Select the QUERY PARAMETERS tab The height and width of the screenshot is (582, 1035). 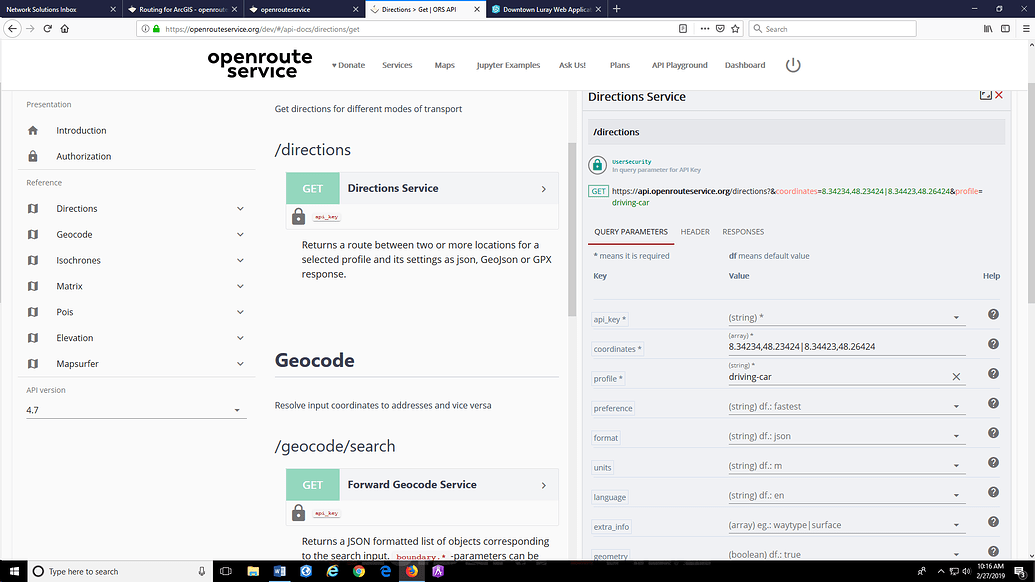coord(631,232)
